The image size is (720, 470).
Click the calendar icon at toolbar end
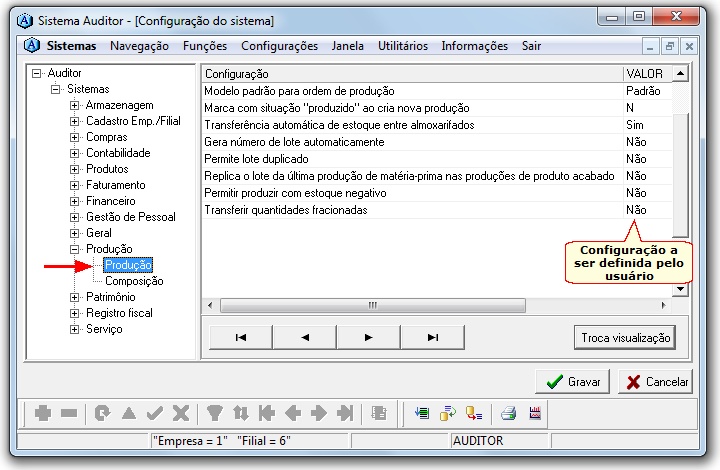[535, 413]
